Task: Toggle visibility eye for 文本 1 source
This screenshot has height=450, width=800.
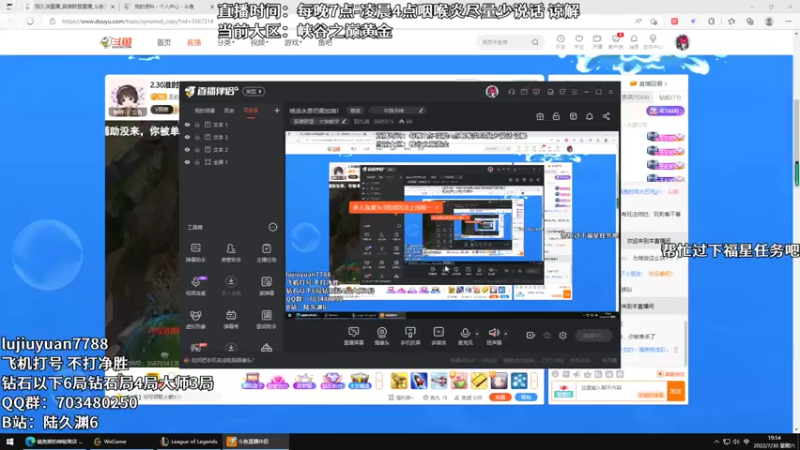Action: (x=187, y=124)
